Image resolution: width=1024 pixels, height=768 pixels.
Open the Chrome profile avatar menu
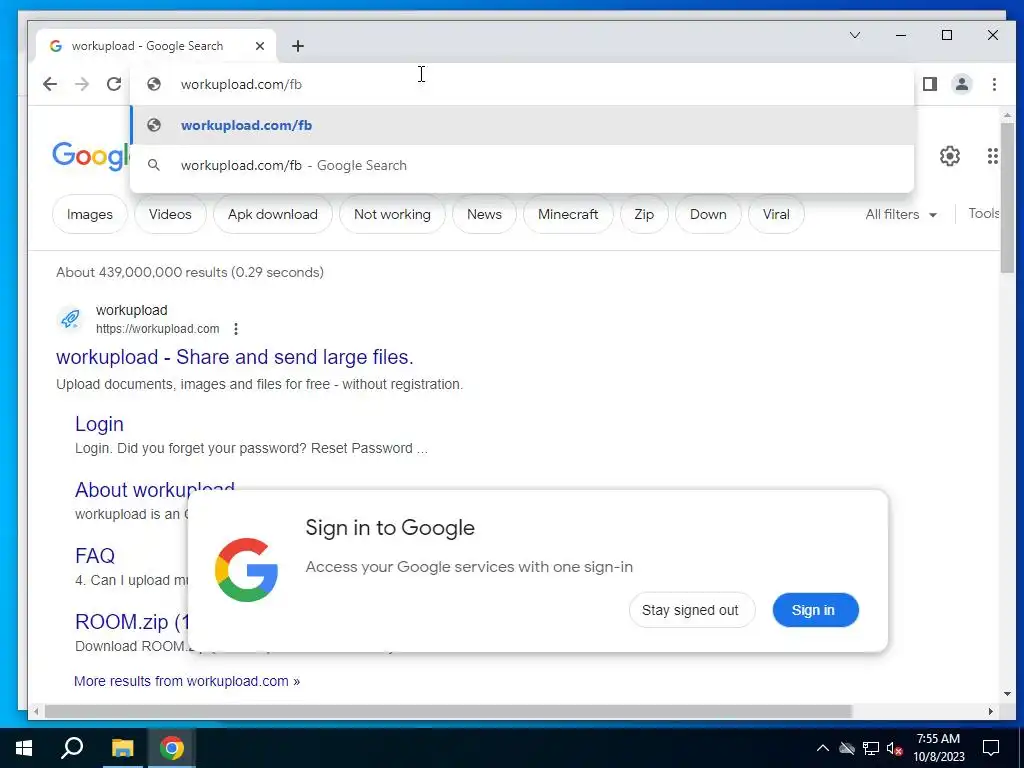click(x=962, y=84)
